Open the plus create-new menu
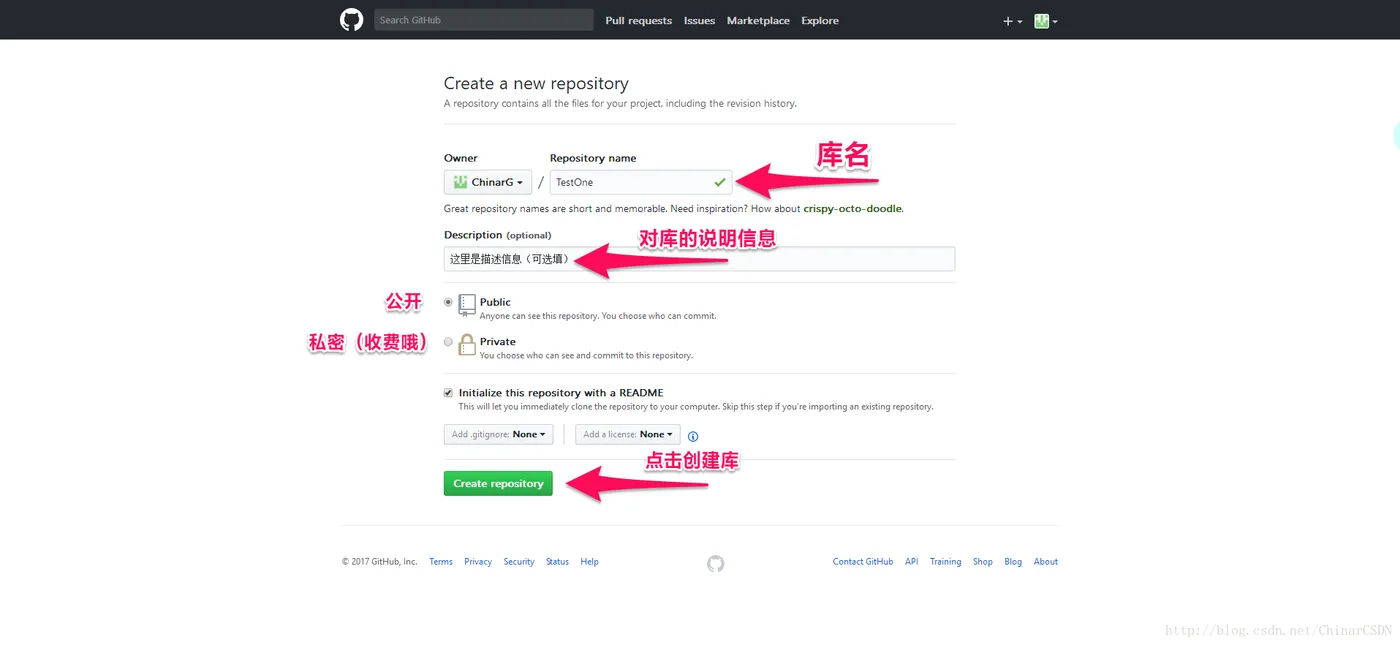The height and width of the screenshot is (645, 1400). point(1013,21)
